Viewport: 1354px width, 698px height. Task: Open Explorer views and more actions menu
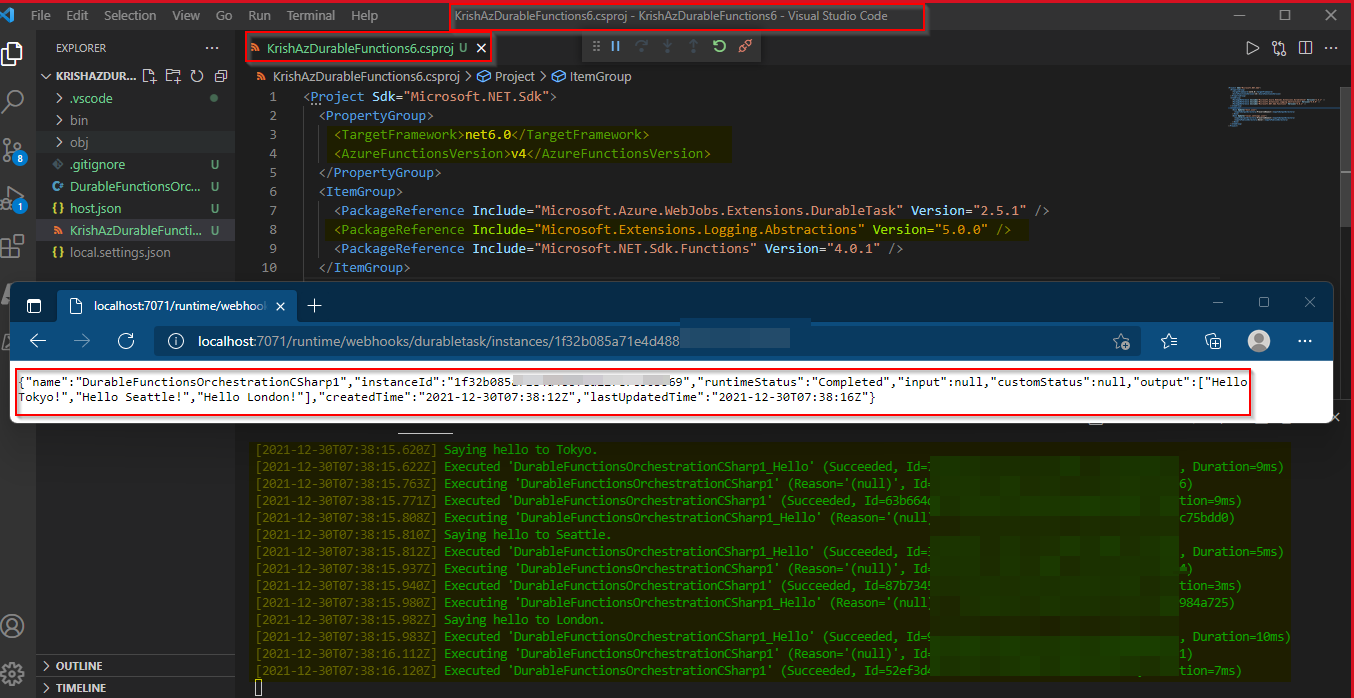click(x=212, y=48)
